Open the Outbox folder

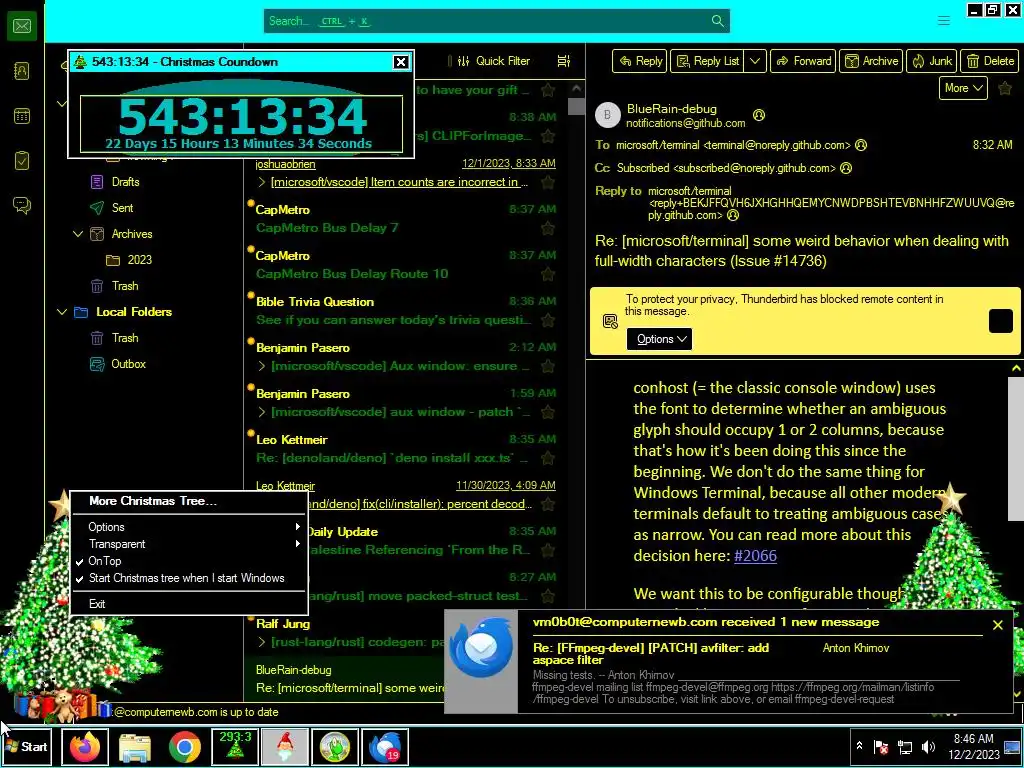(128, 364)
